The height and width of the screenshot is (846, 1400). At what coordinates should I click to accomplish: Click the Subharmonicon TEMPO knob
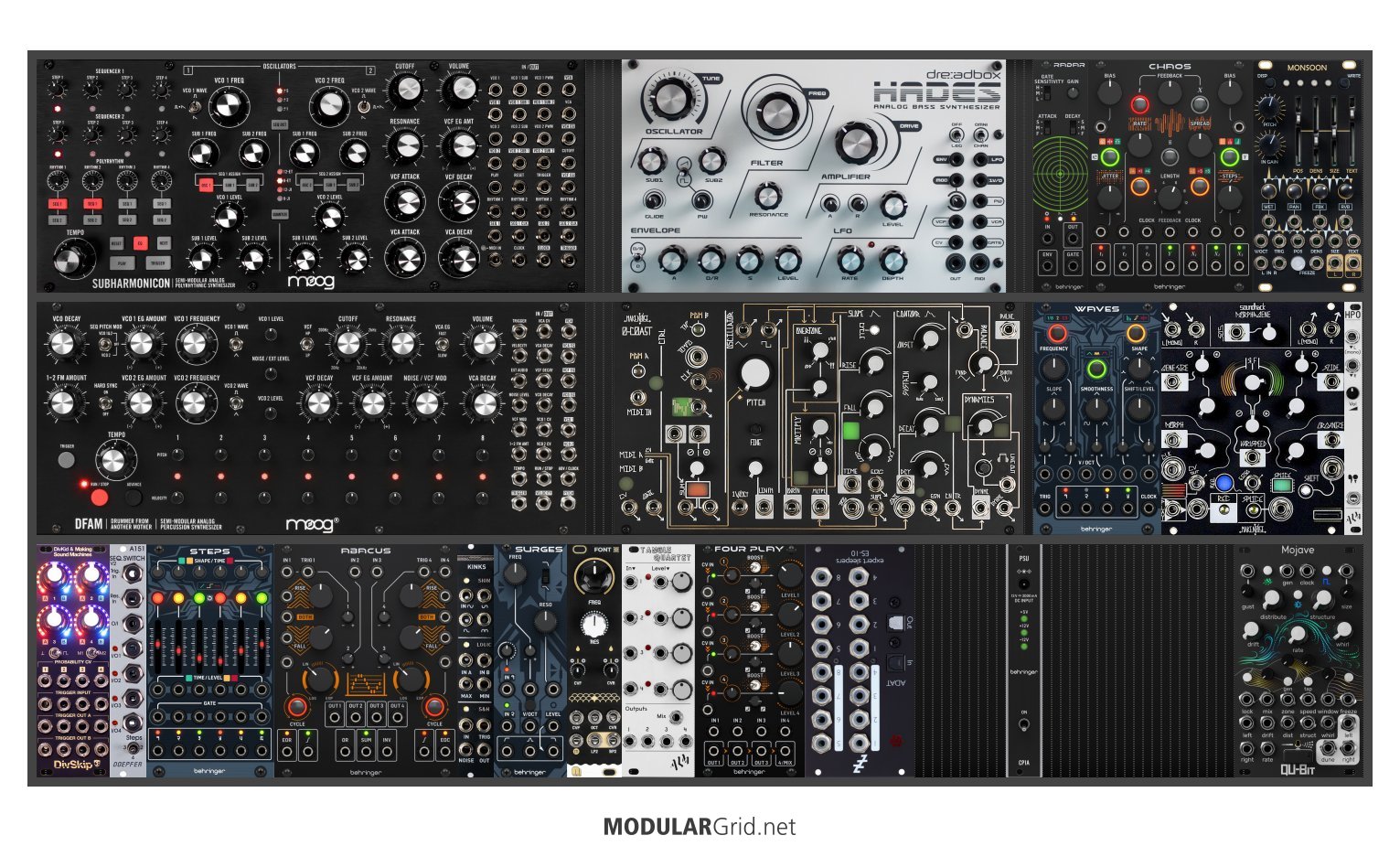pos(74,260)
